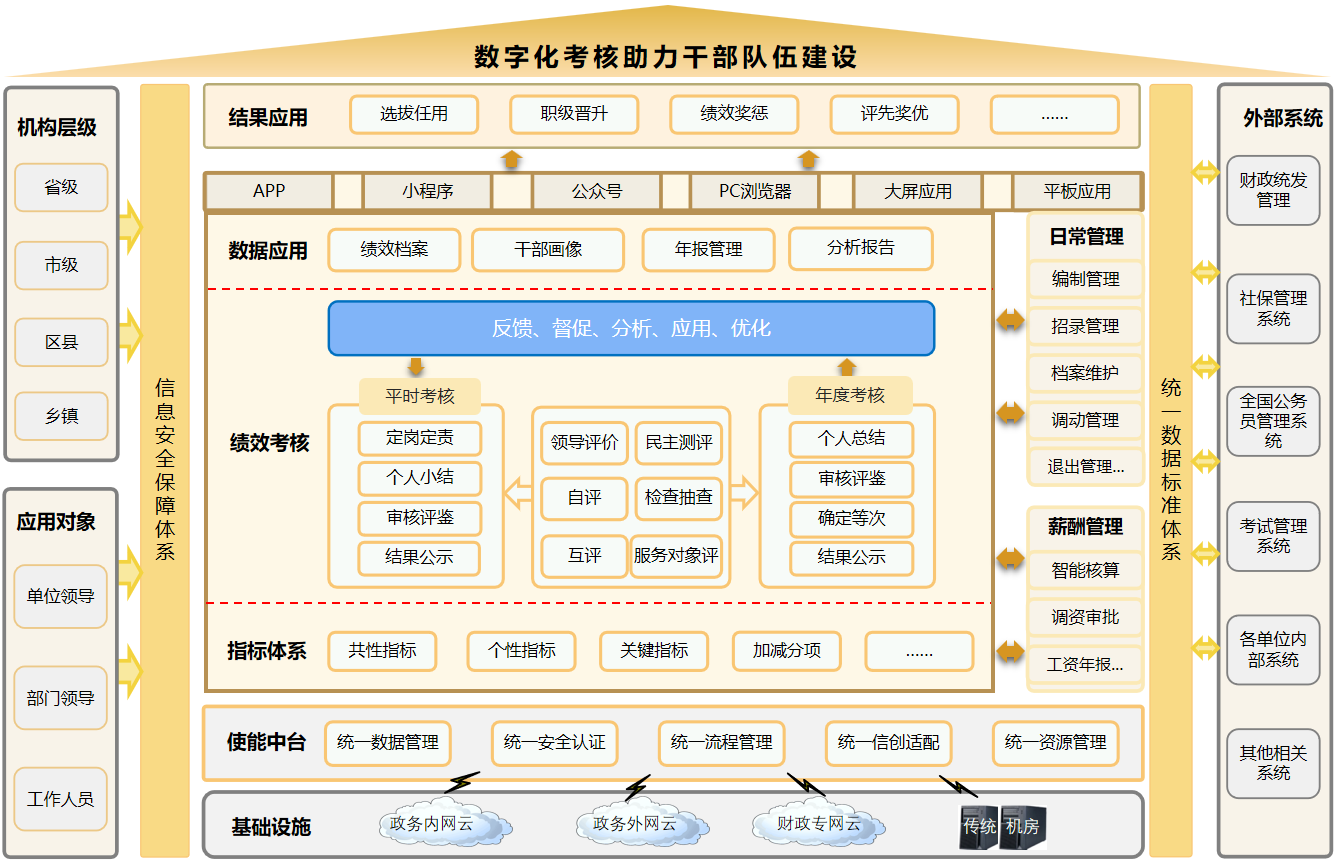This screenshot has width=1339, height=865.
Task: Open the 大屏应用 tab
Action: [917, 191]
